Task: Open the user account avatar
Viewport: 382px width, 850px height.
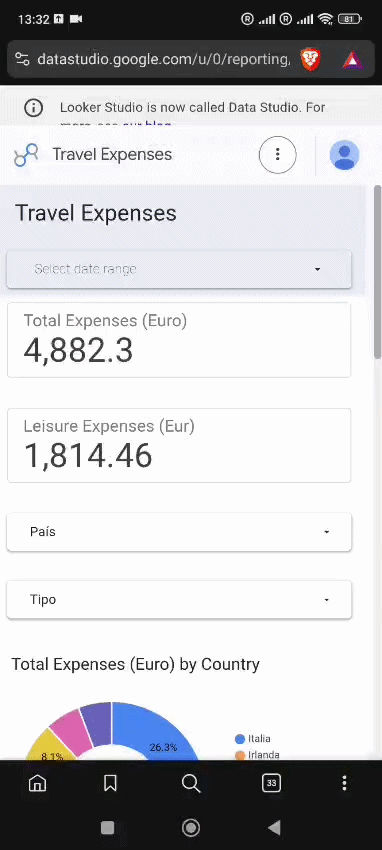Action: (344, 155)
